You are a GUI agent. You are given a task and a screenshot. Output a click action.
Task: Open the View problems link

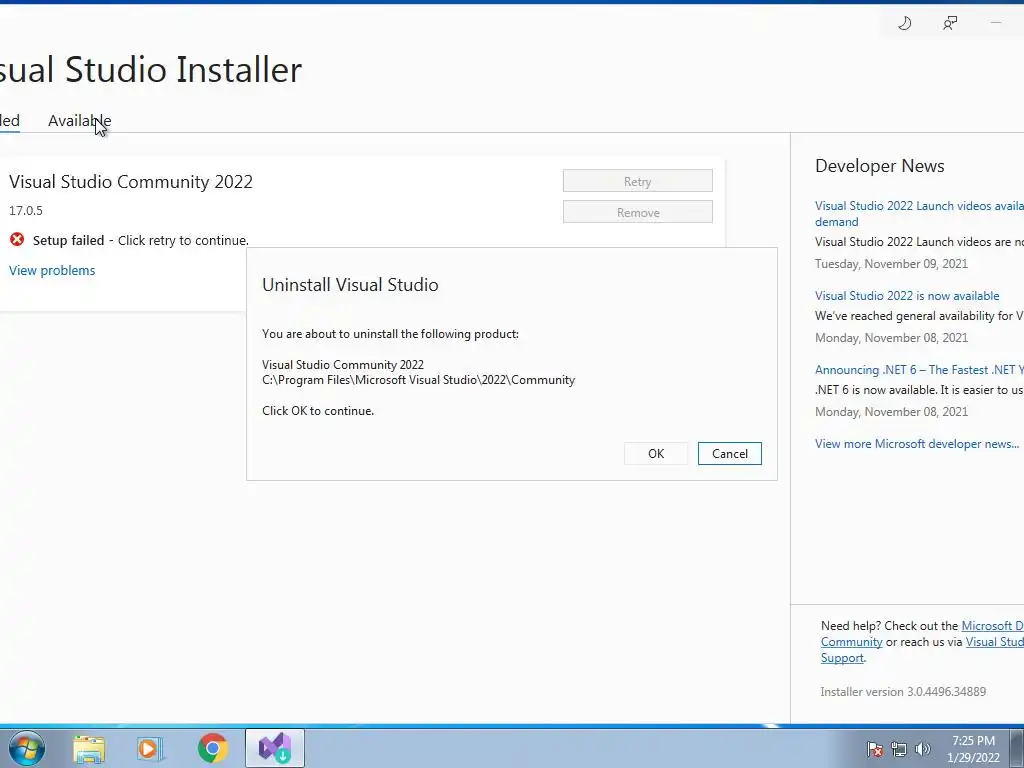52,270
